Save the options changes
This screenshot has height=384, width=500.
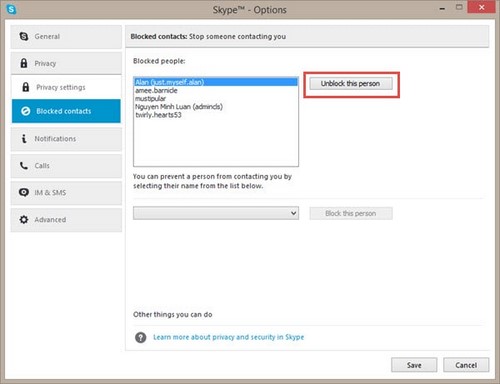tap(414, 365)
